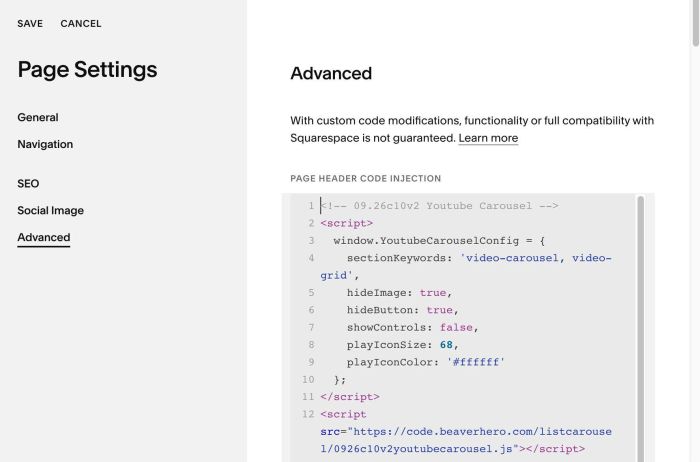Screen dimensions: 700x462
Task: Place cursor on the Youtube Carousel comment line
Action: (x=439, y=206)
